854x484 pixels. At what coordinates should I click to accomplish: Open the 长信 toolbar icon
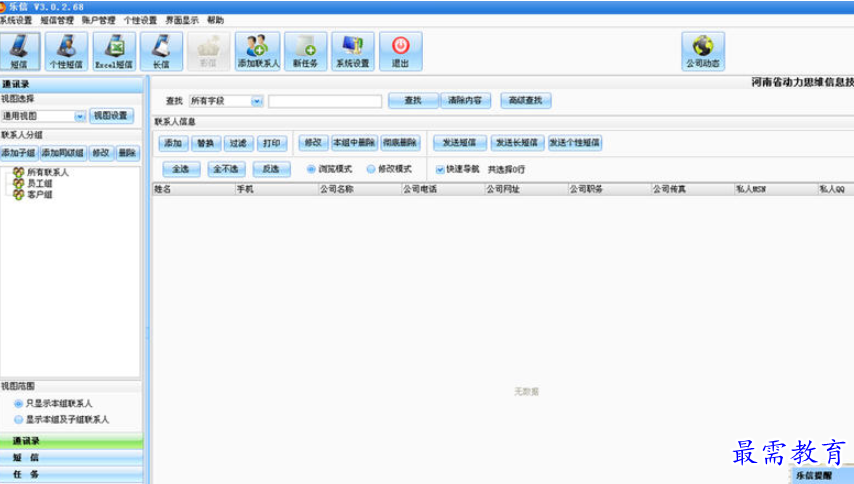[161, 51]
